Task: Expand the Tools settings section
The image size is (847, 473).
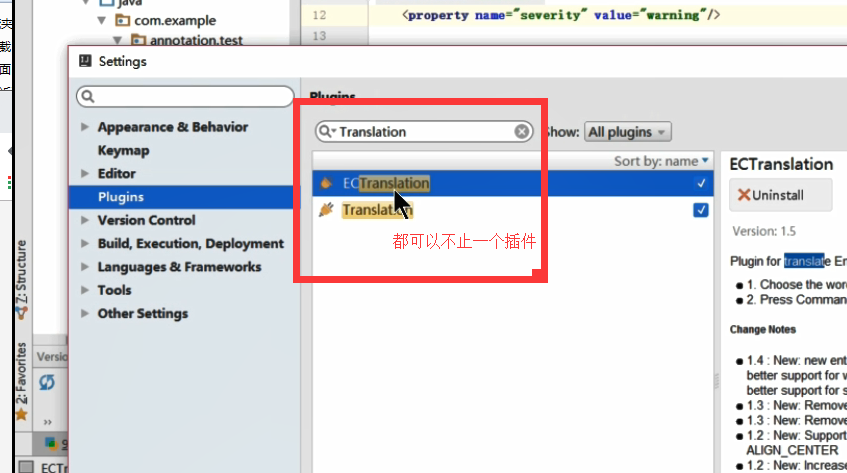Action: [x=85, y=290]
